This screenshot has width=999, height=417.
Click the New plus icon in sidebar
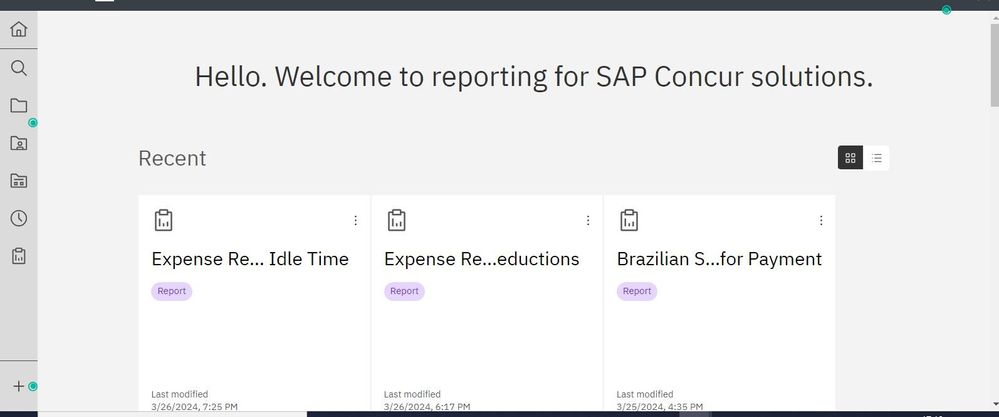click(18, 386)
